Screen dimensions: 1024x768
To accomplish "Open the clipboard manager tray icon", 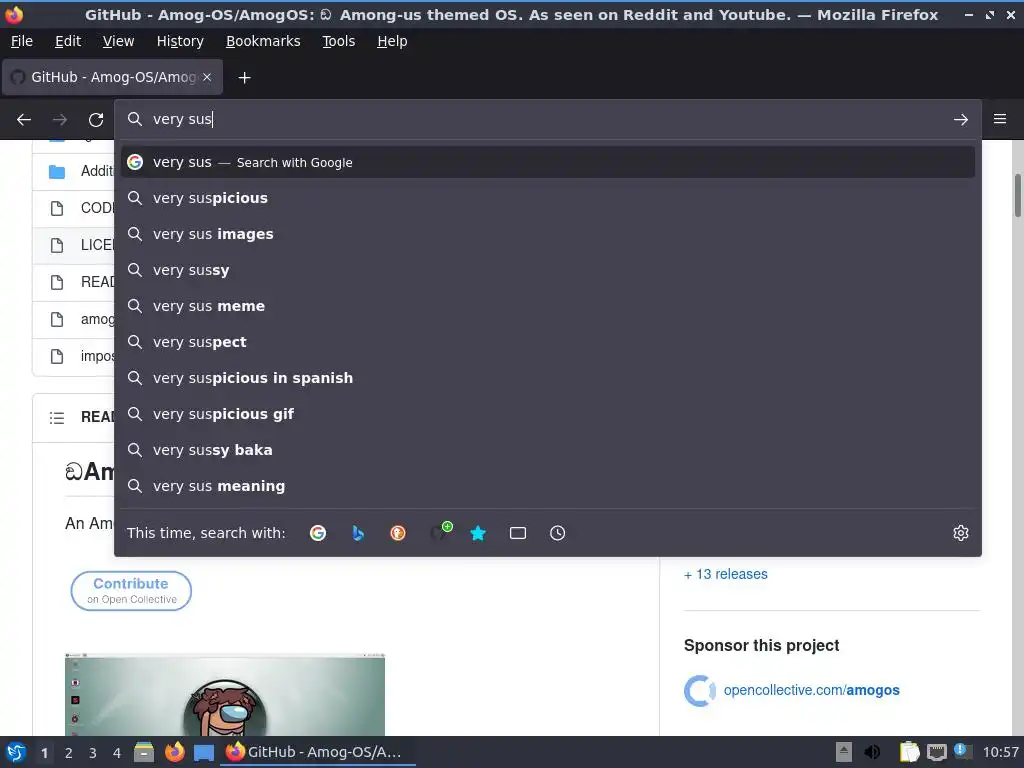I will point(909,752).
